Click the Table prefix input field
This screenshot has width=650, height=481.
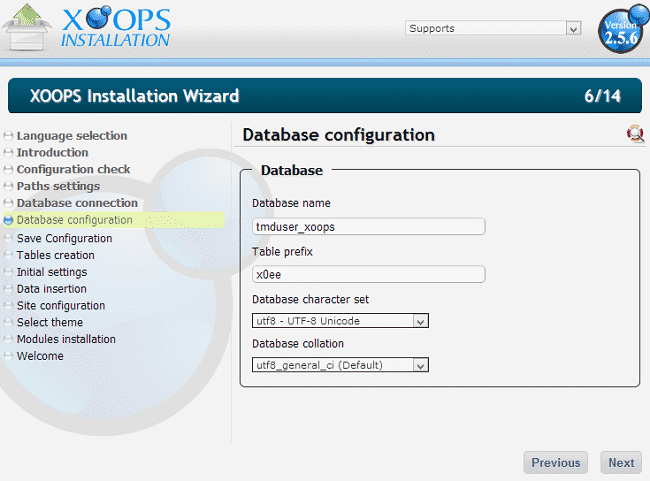tap(369, 274)
